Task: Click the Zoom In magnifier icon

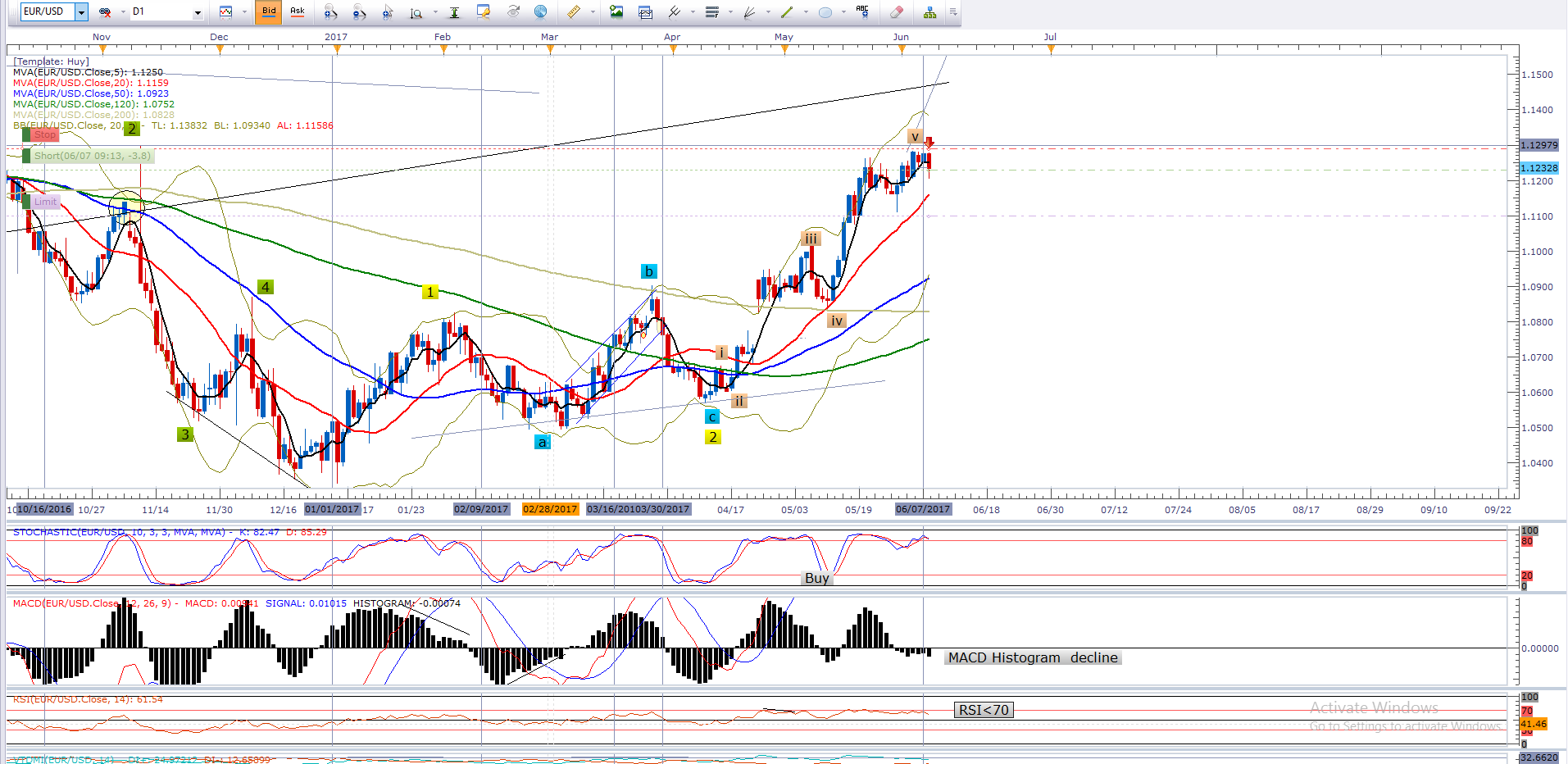Action: click(x=330, y=12)
